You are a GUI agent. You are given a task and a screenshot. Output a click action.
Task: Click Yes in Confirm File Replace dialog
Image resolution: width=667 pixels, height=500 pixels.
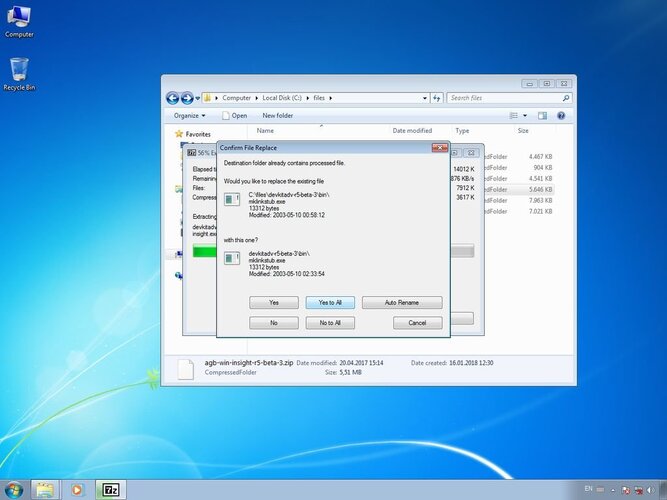click(x=274, y=303)
